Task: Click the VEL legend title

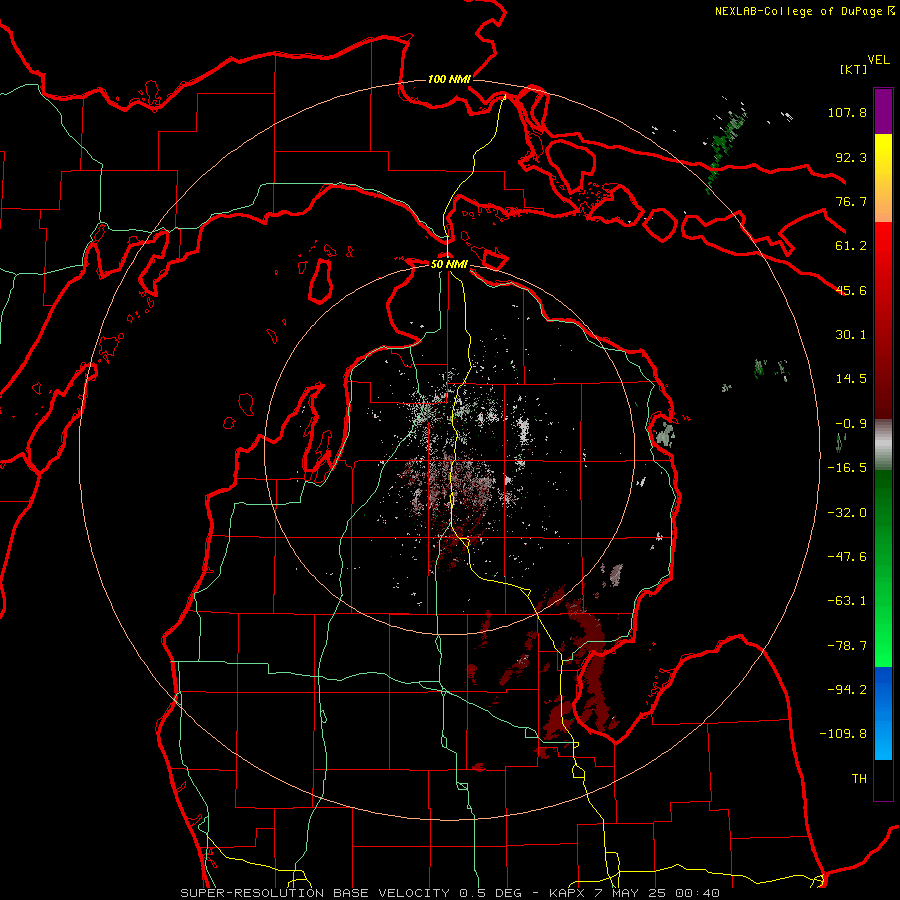Action: tap(878, 60)
